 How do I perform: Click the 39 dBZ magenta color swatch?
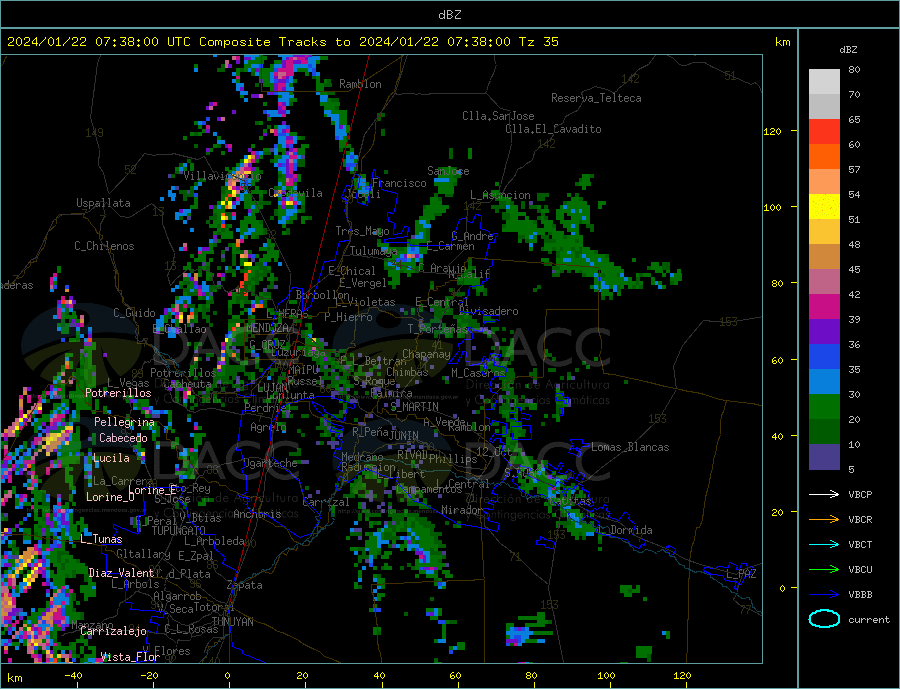point(824,307)
